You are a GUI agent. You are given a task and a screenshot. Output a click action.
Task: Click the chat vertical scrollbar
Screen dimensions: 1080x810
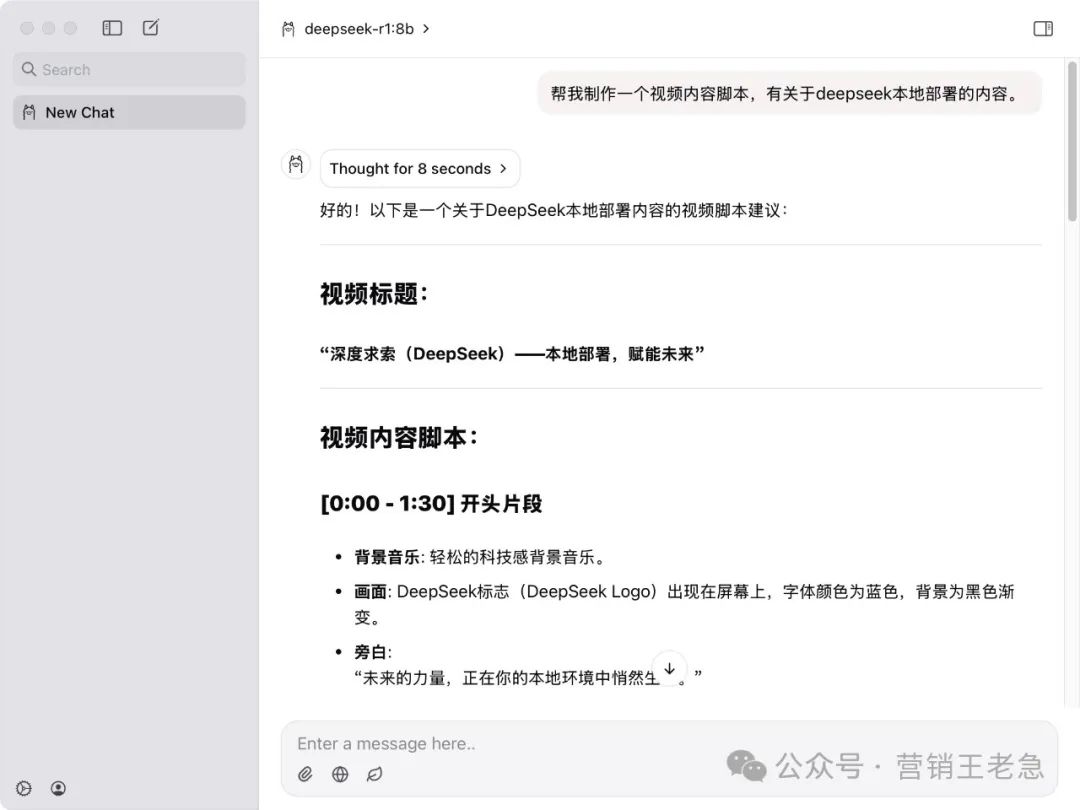[1072, 141]
